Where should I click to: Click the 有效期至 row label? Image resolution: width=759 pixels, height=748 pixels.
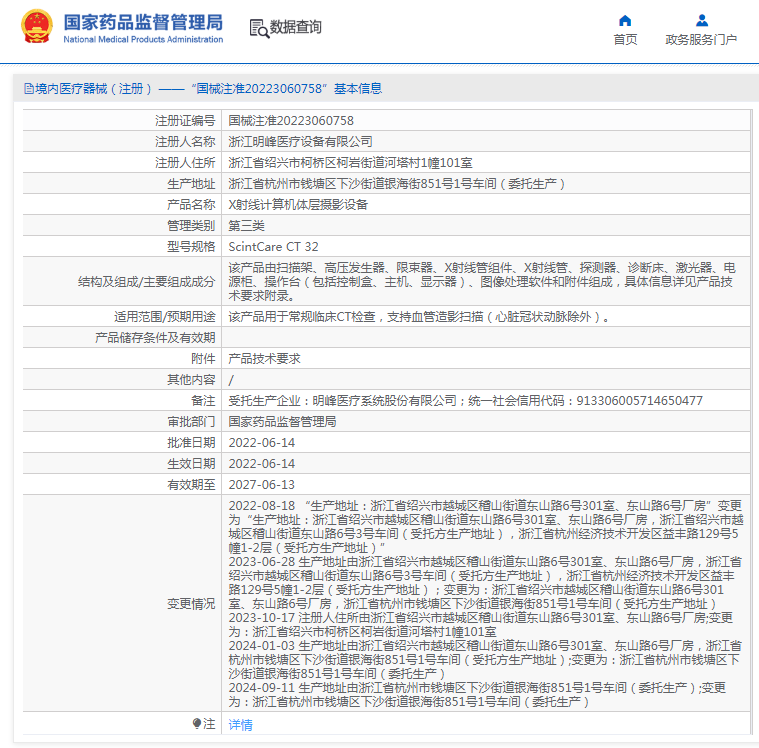(x=191, y=485)
